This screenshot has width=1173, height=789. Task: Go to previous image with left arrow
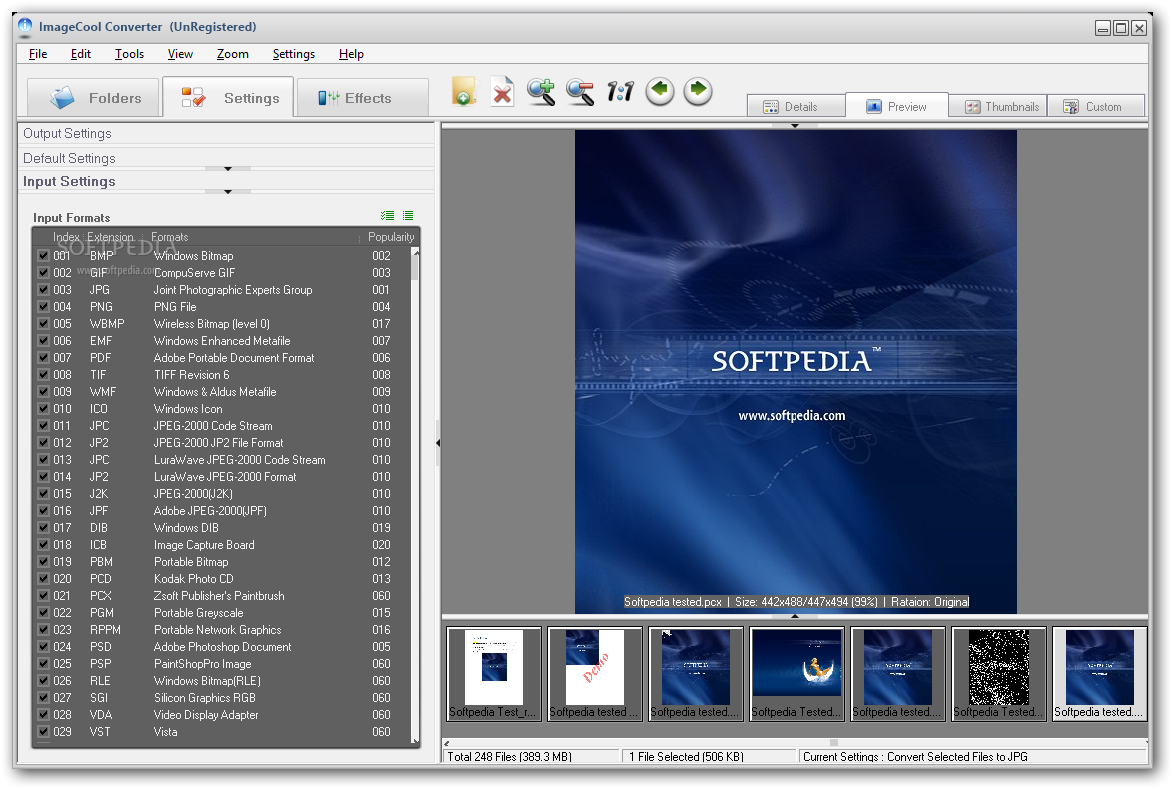[x=660, y=91]
